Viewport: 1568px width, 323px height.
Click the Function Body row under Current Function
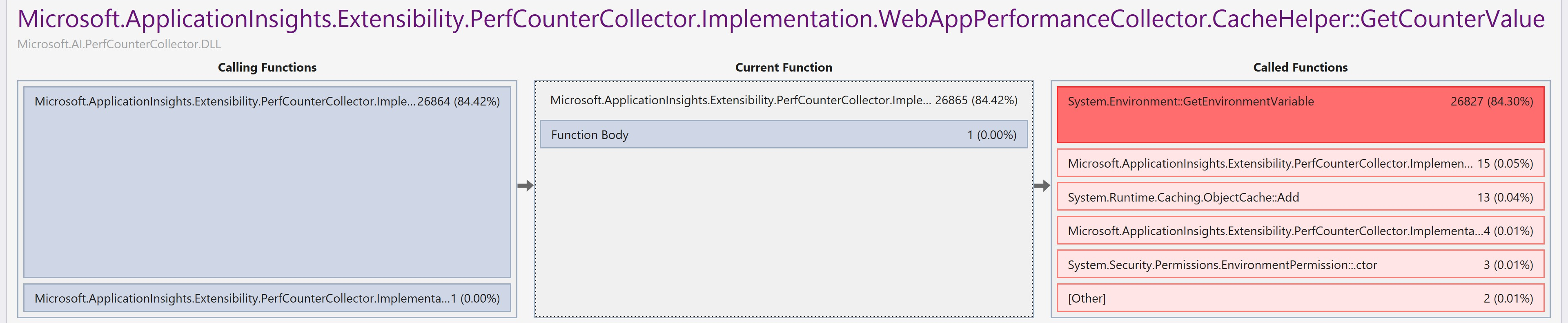782,135
